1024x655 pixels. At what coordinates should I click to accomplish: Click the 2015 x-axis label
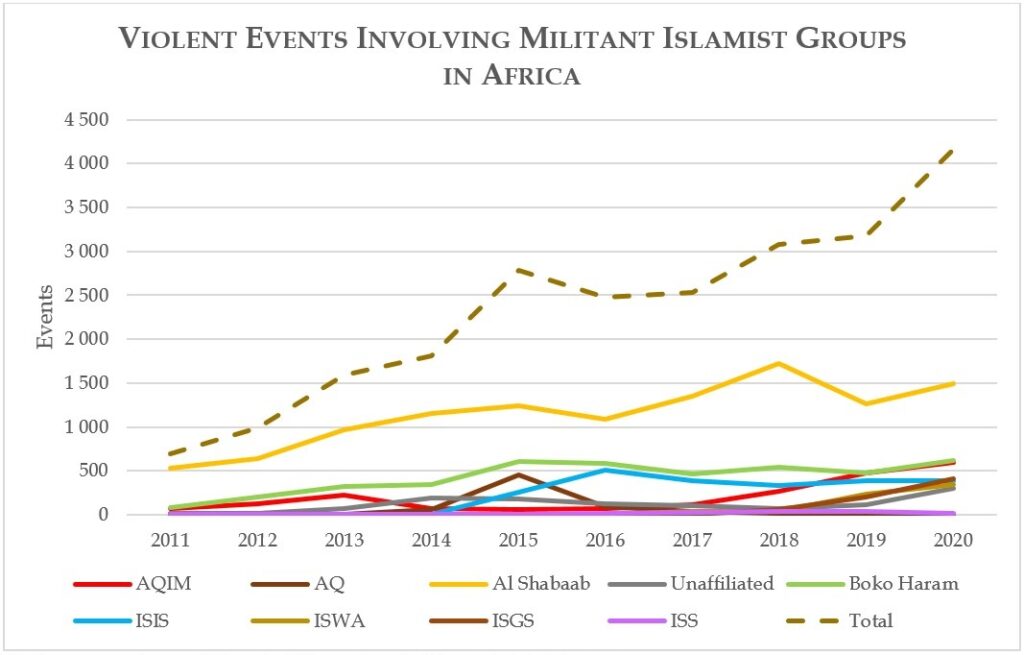518,540
